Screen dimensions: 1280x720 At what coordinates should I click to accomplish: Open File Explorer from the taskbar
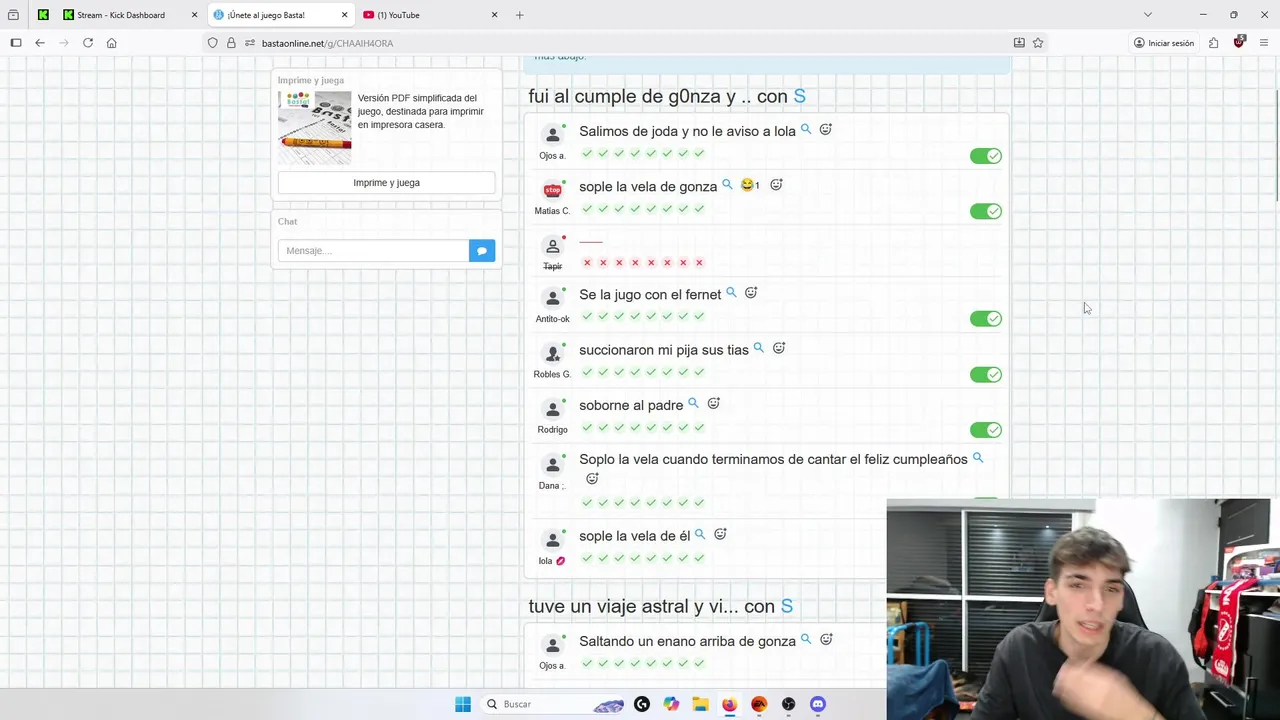(x=700, y=704)
